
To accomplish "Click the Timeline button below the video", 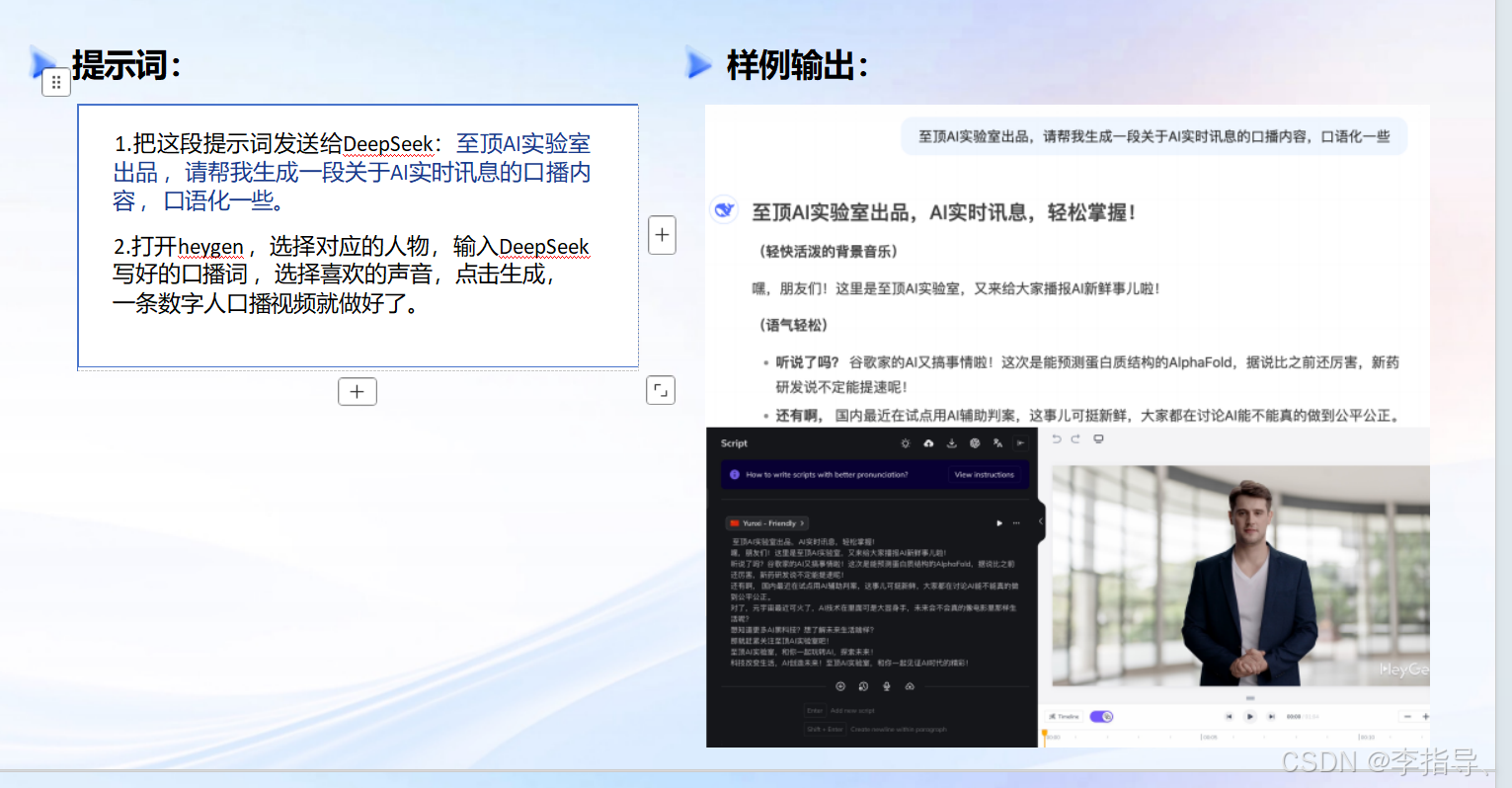I will tap(1064, 717).
